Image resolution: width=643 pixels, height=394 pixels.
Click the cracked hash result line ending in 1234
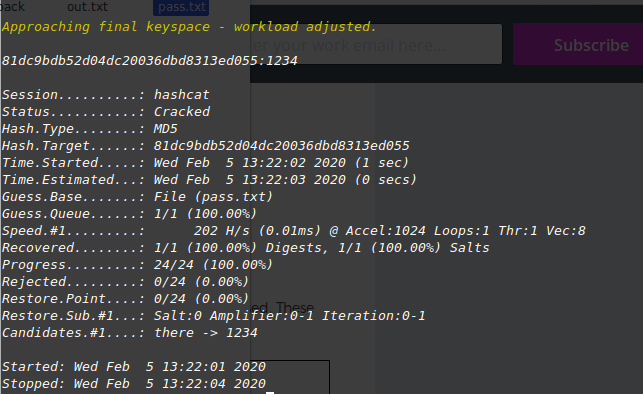[x=150, y=61]
